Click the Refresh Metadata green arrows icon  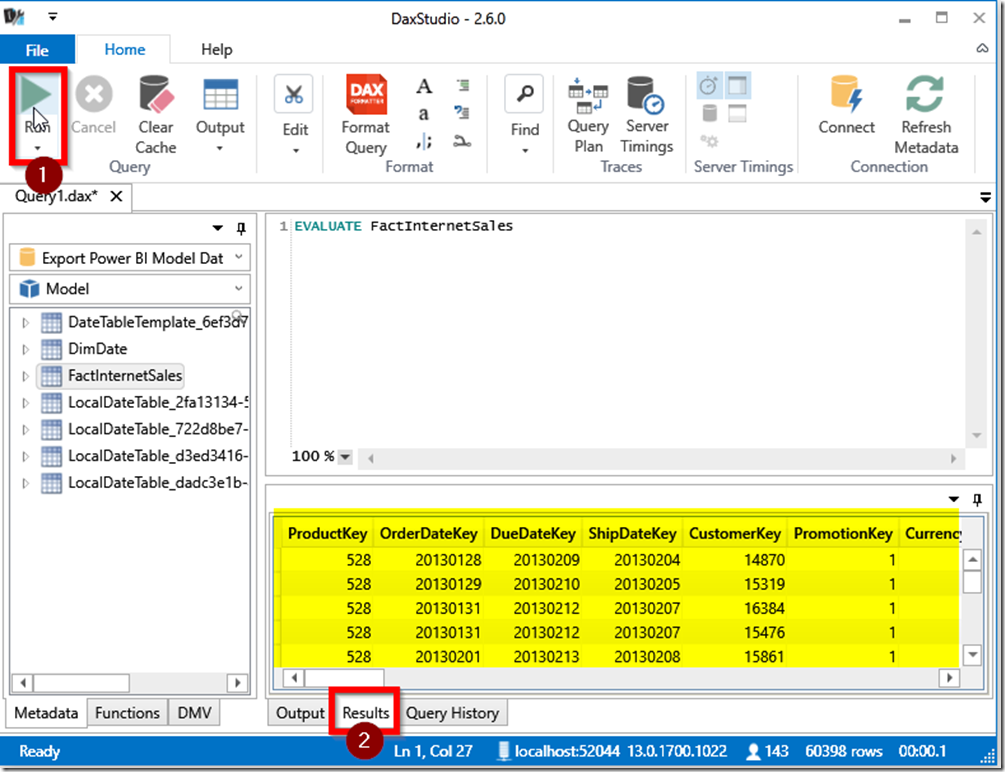(x=925, y=94)
